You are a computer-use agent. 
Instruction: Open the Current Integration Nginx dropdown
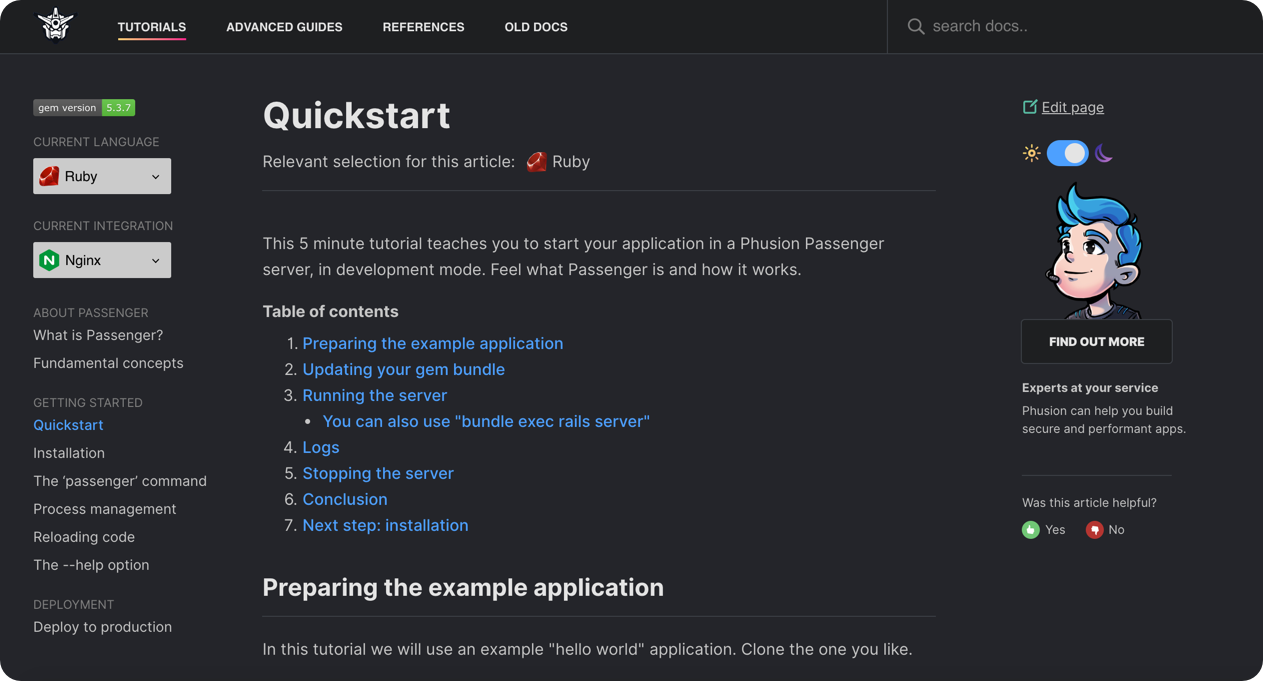coord(102,260)
